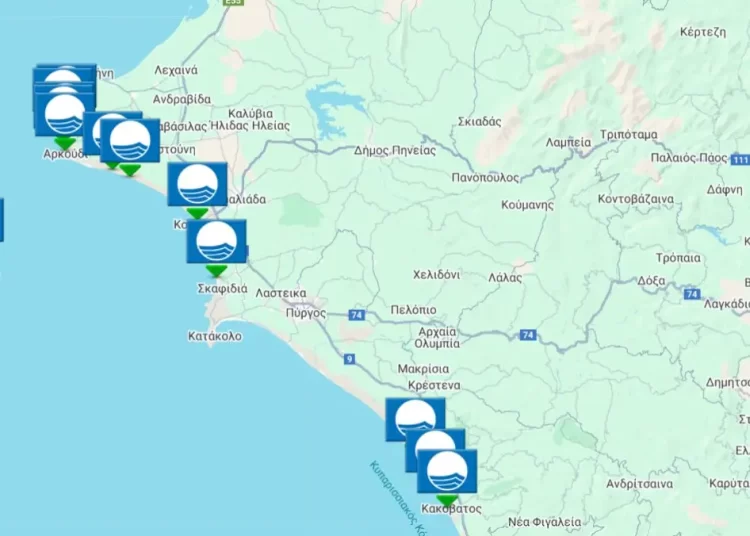The height and width of the screenshot is (536, 750).
Task: Click the Δόξα village label
Action: 651,281
